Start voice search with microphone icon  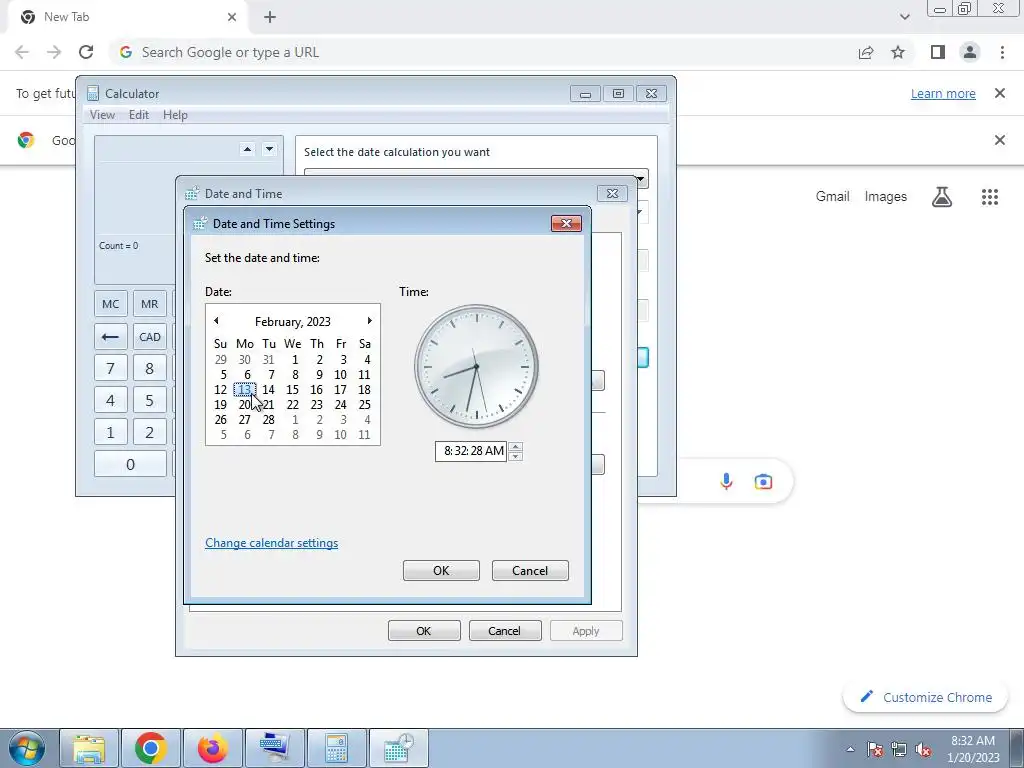coord(726,482)
